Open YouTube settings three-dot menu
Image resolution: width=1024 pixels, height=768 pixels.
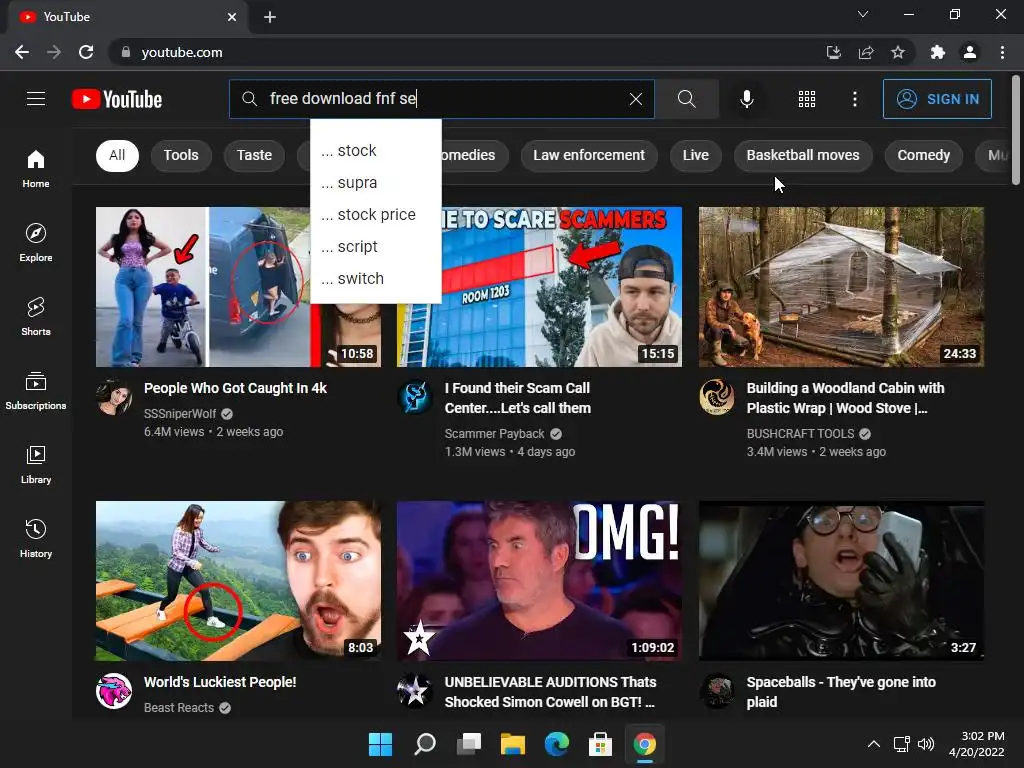click(x=855, y=99)
